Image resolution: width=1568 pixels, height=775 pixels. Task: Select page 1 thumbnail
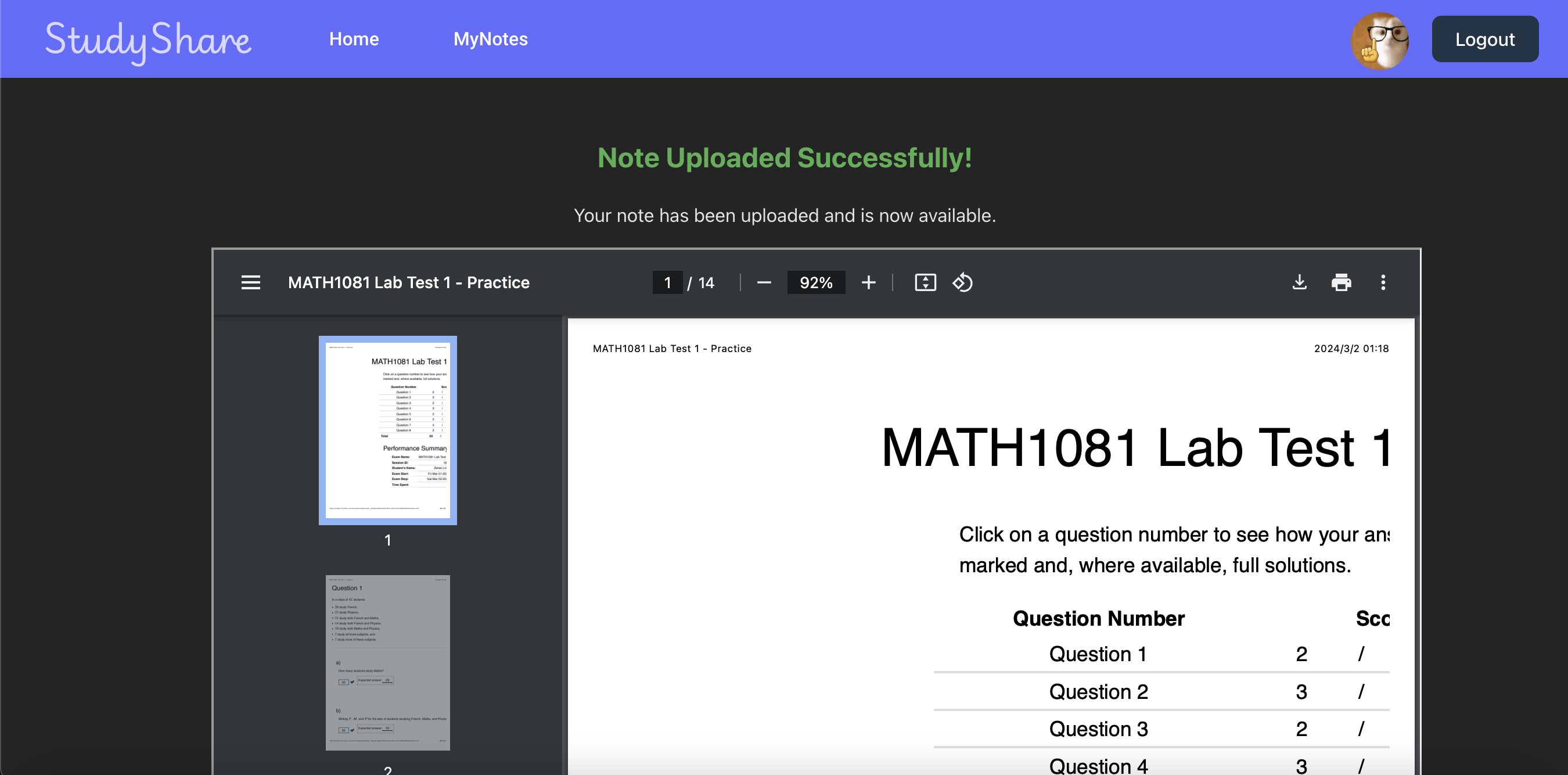(x=388, y=430)
